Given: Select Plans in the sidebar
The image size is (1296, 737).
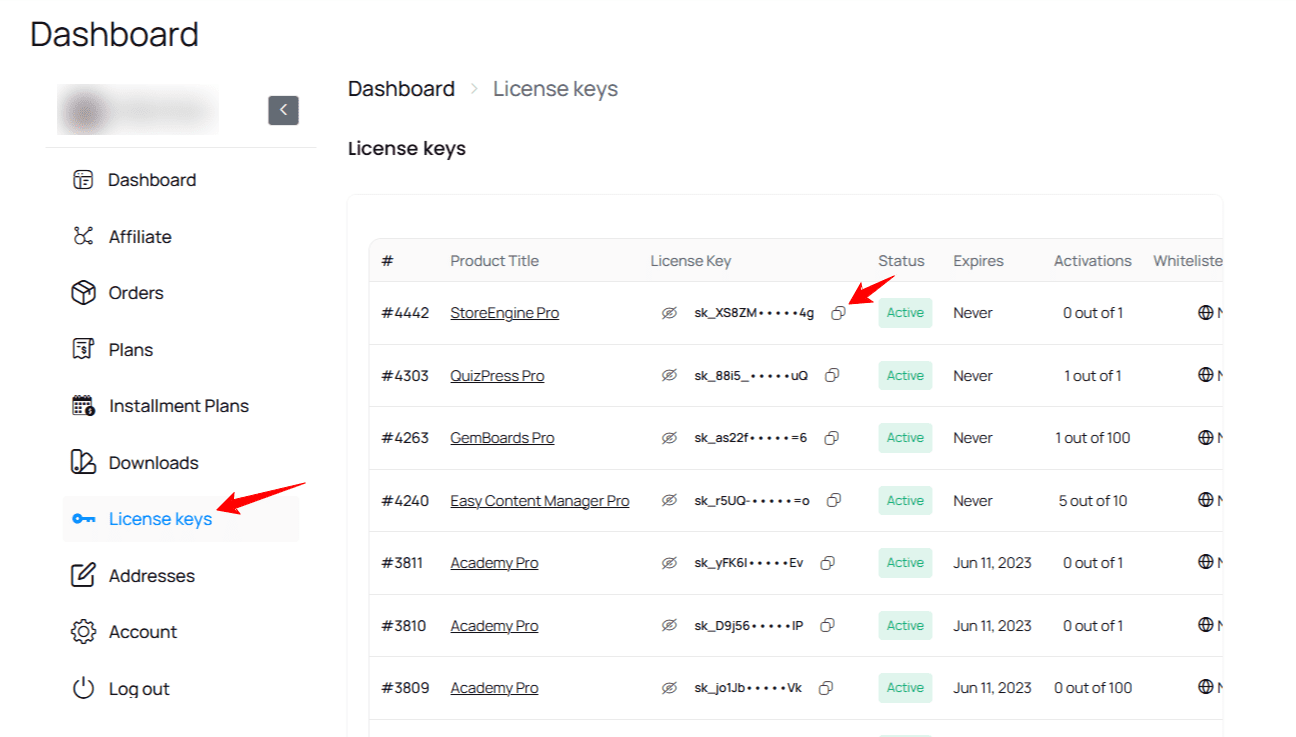Looking at the screenshot, I should 131,350.
